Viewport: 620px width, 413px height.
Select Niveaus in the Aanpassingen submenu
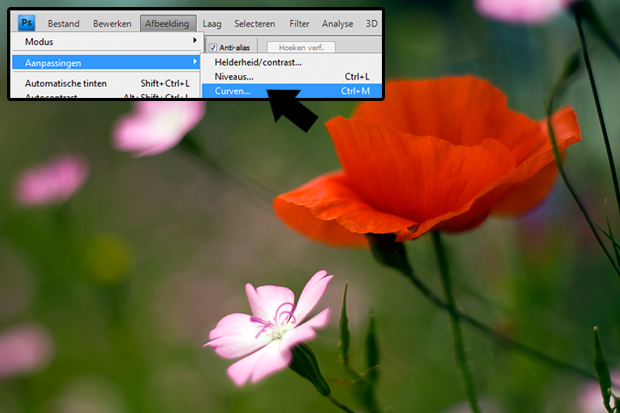point(235,76)
